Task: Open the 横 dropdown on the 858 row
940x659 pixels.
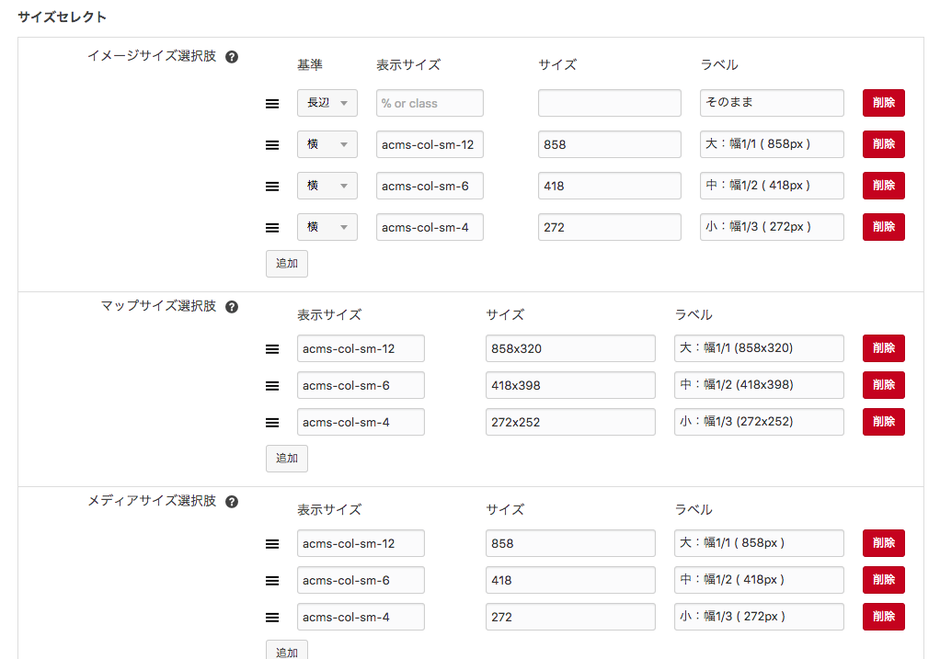Action: click(x=327, y=144)
